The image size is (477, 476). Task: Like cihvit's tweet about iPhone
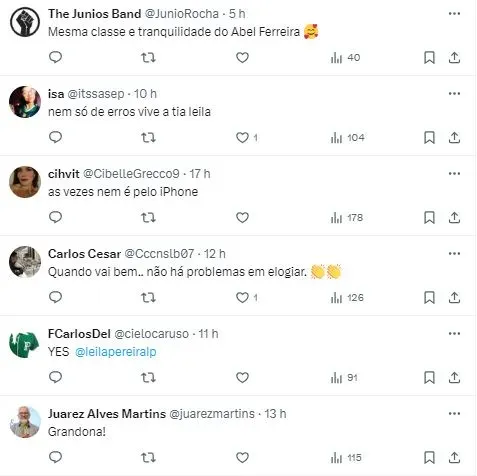[242, 217]
